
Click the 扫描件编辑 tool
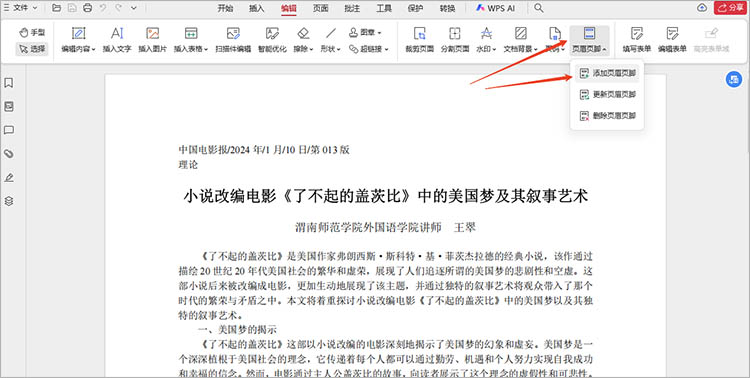[x=233, y=39]
